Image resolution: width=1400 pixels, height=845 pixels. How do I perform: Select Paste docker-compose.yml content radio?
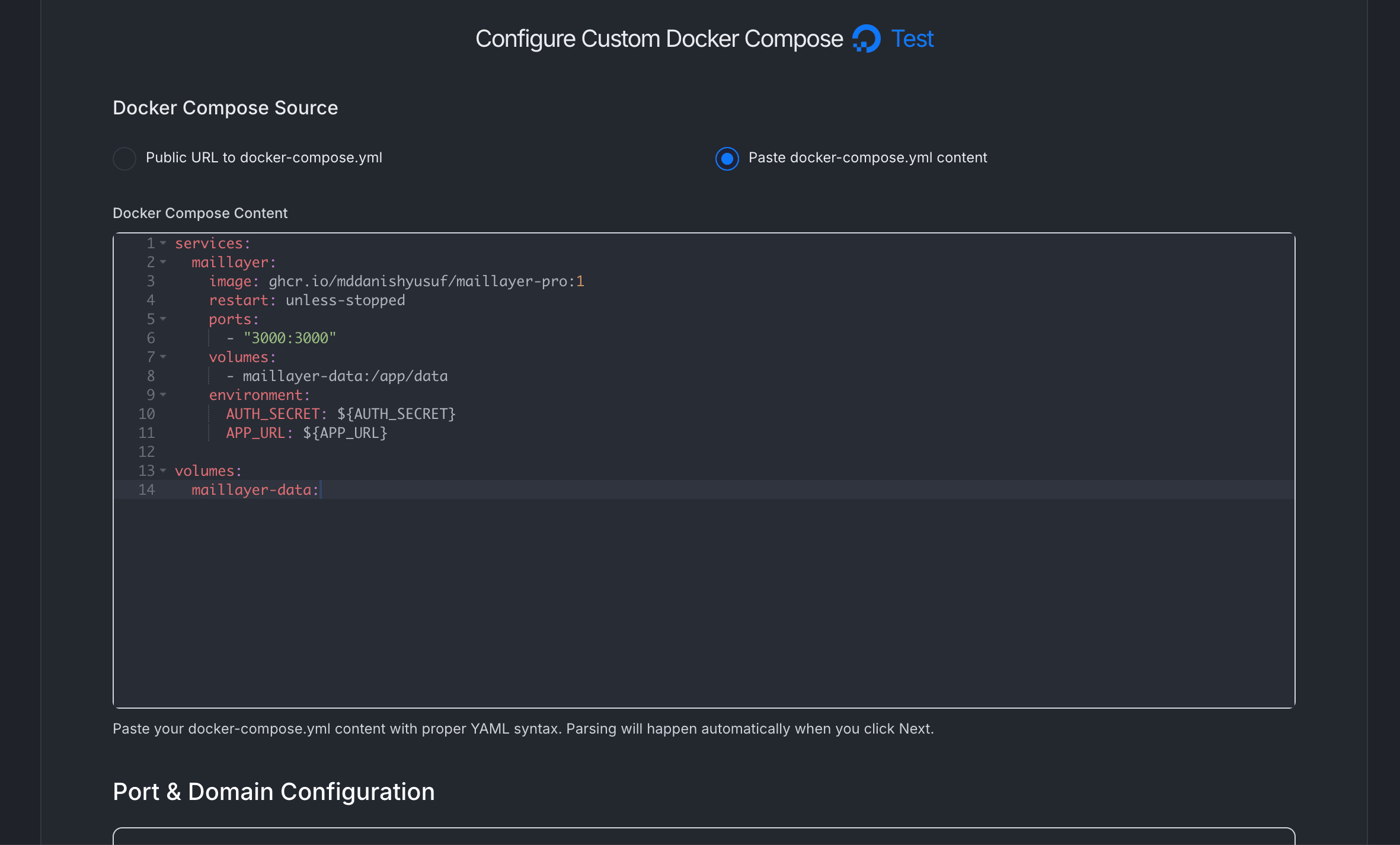point(727,158)
